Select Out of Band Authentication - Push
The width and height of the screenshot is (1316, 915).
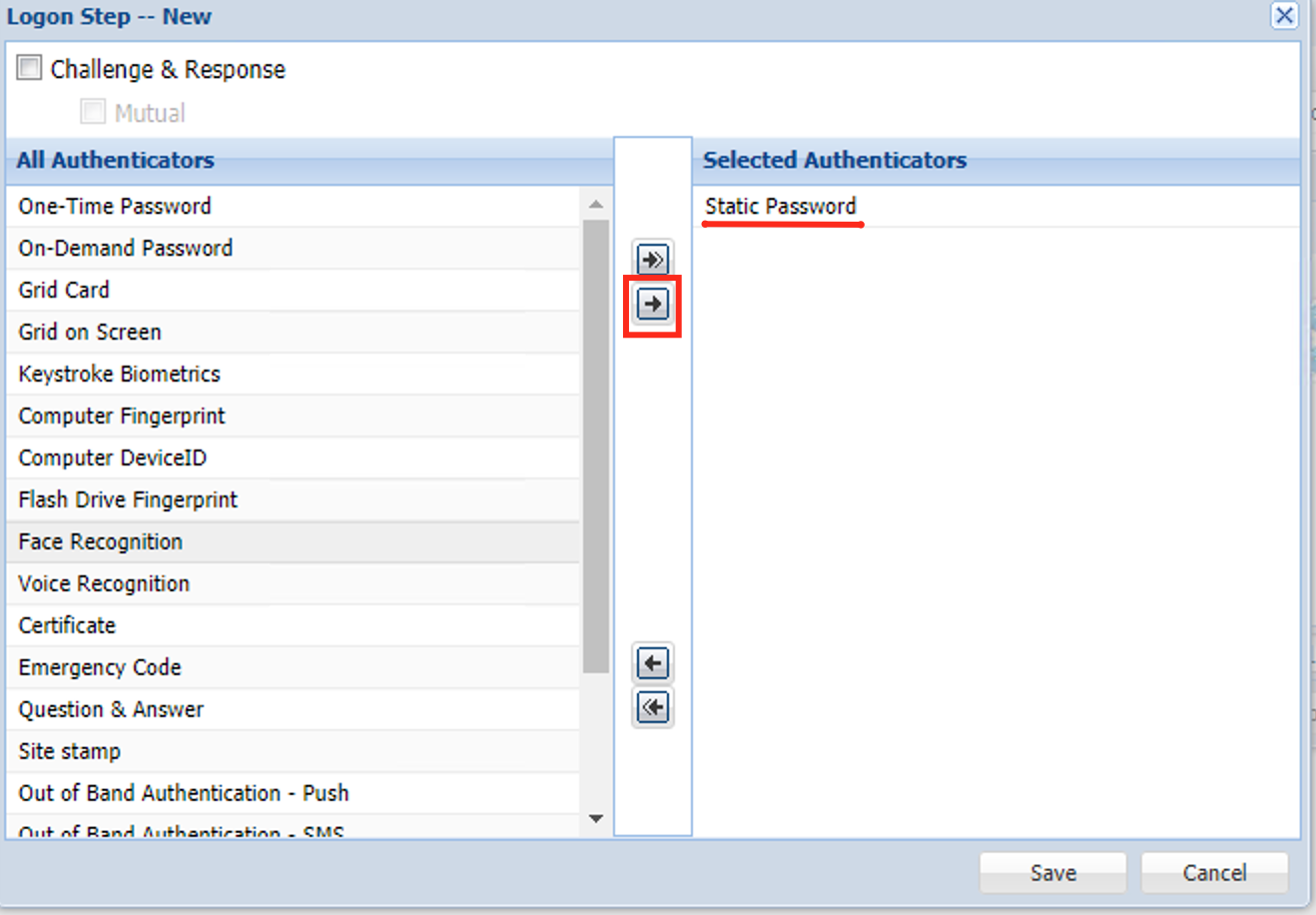(x=184, y=794)
